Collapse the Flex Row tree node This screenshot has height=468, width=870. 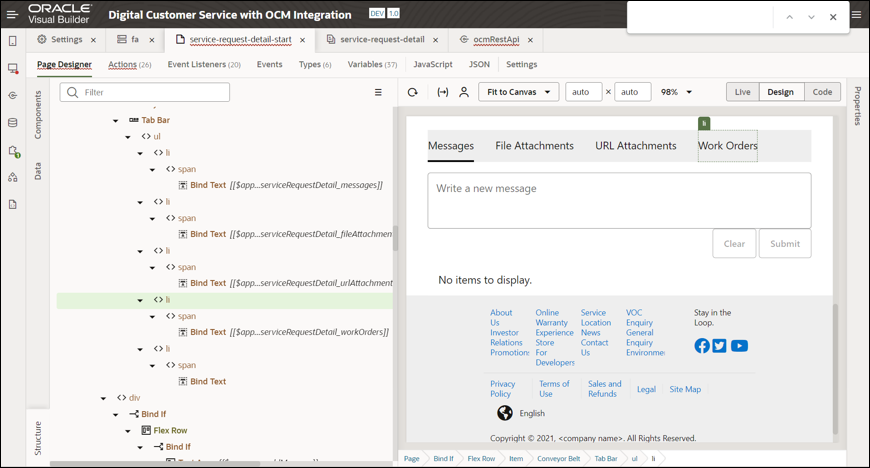click(128, 431)
